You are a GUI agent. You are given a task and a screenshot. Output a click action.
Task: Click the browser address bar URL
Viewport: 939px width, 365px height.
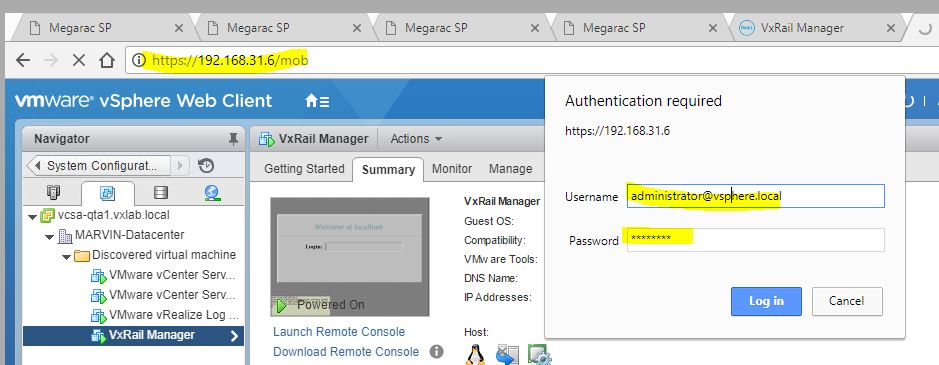tap(230, 60)
